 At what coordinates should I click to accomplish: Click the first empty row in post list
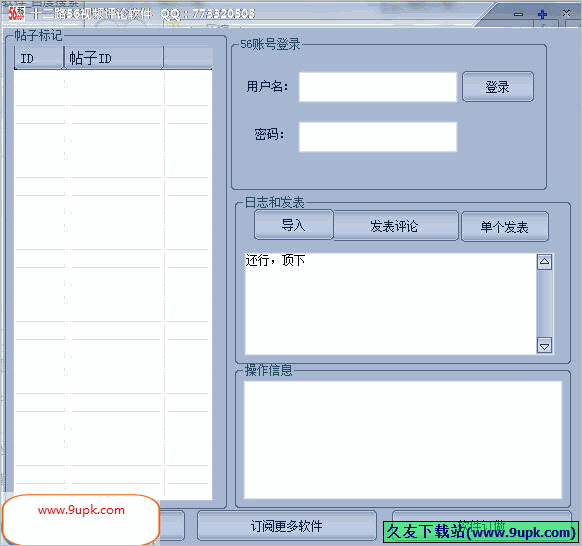click(x=113, y=88)
